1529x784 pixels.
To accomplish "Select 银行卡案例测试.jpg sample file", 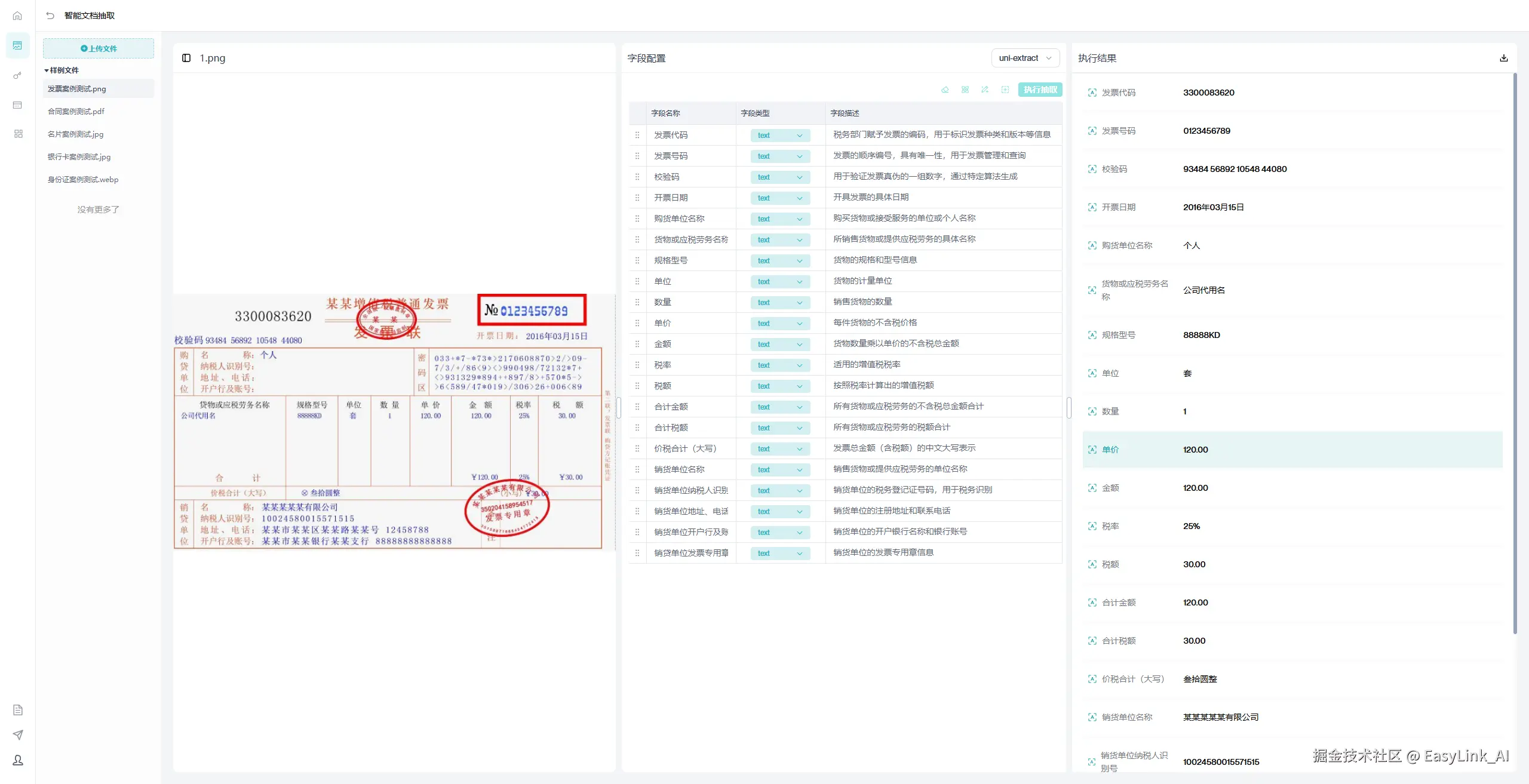I will (79, 156).
